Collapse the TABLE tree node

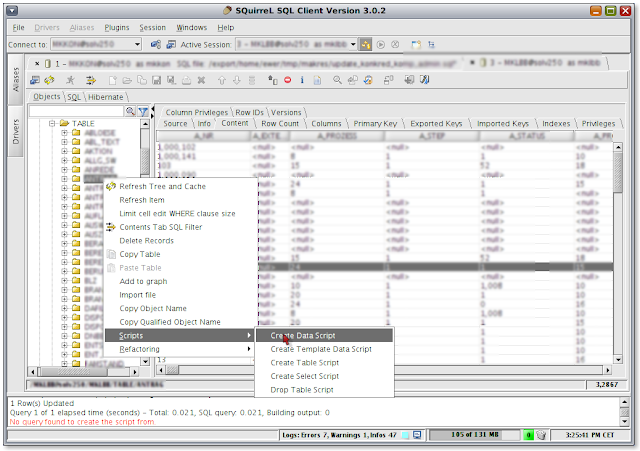[52, 123]
